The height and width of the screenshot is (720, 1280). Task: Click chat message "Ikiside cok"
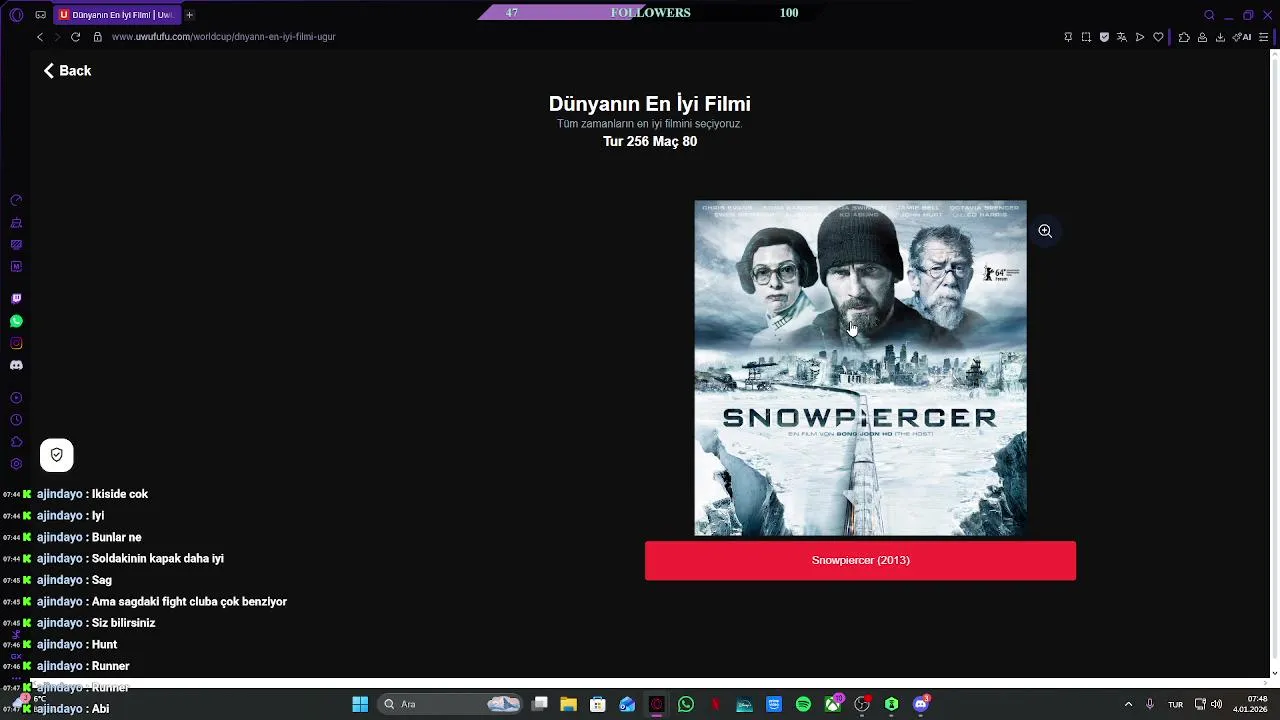click(x=119, y=494)
